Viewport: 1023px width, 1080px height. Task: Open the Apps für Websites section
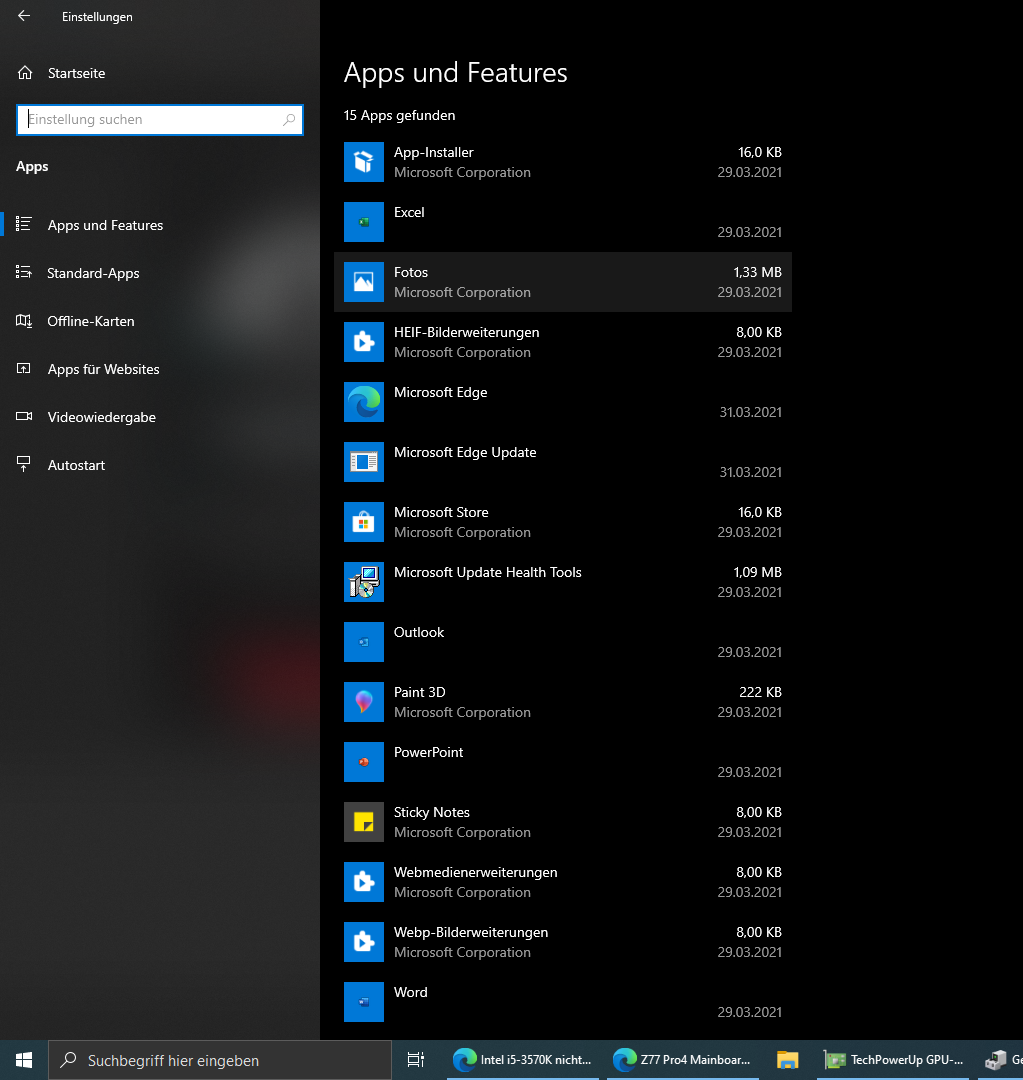(160, 369)
